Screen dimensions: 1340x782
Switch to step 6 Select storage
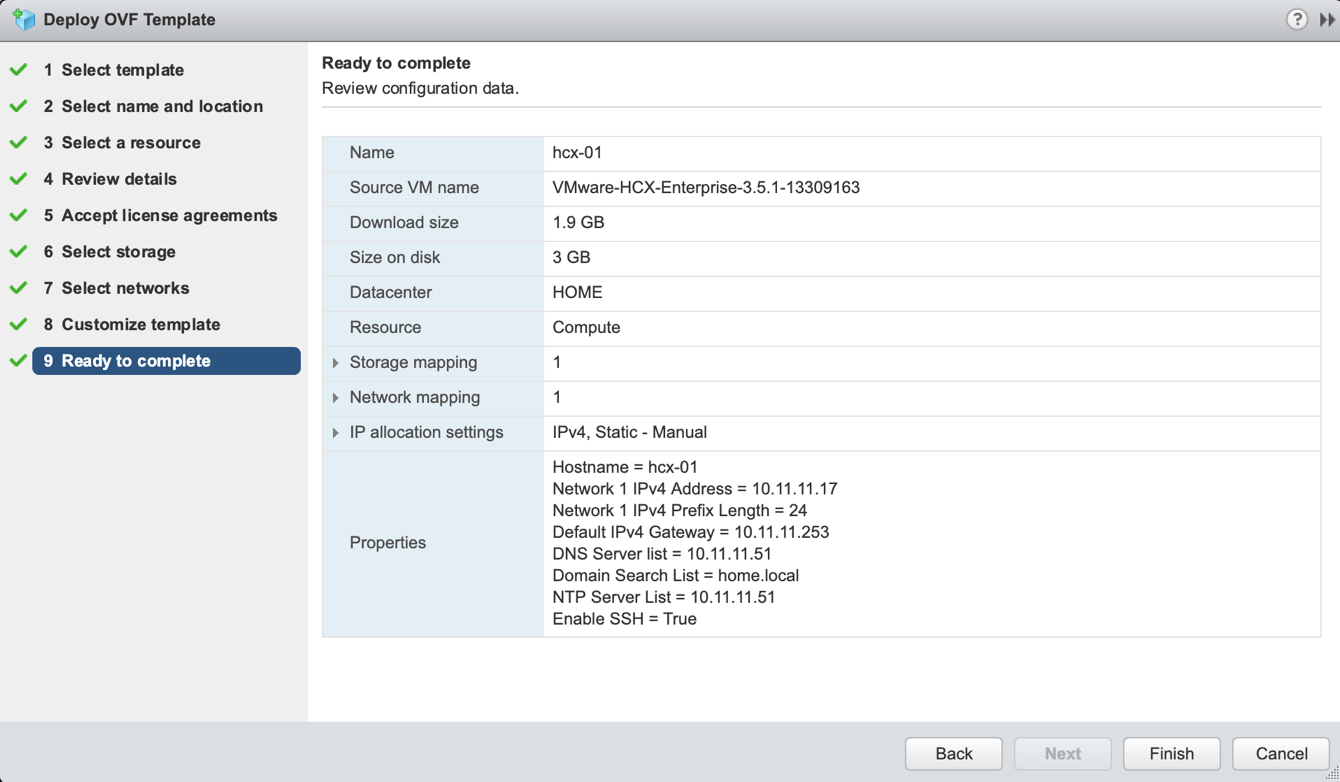[x=118, y=252]
